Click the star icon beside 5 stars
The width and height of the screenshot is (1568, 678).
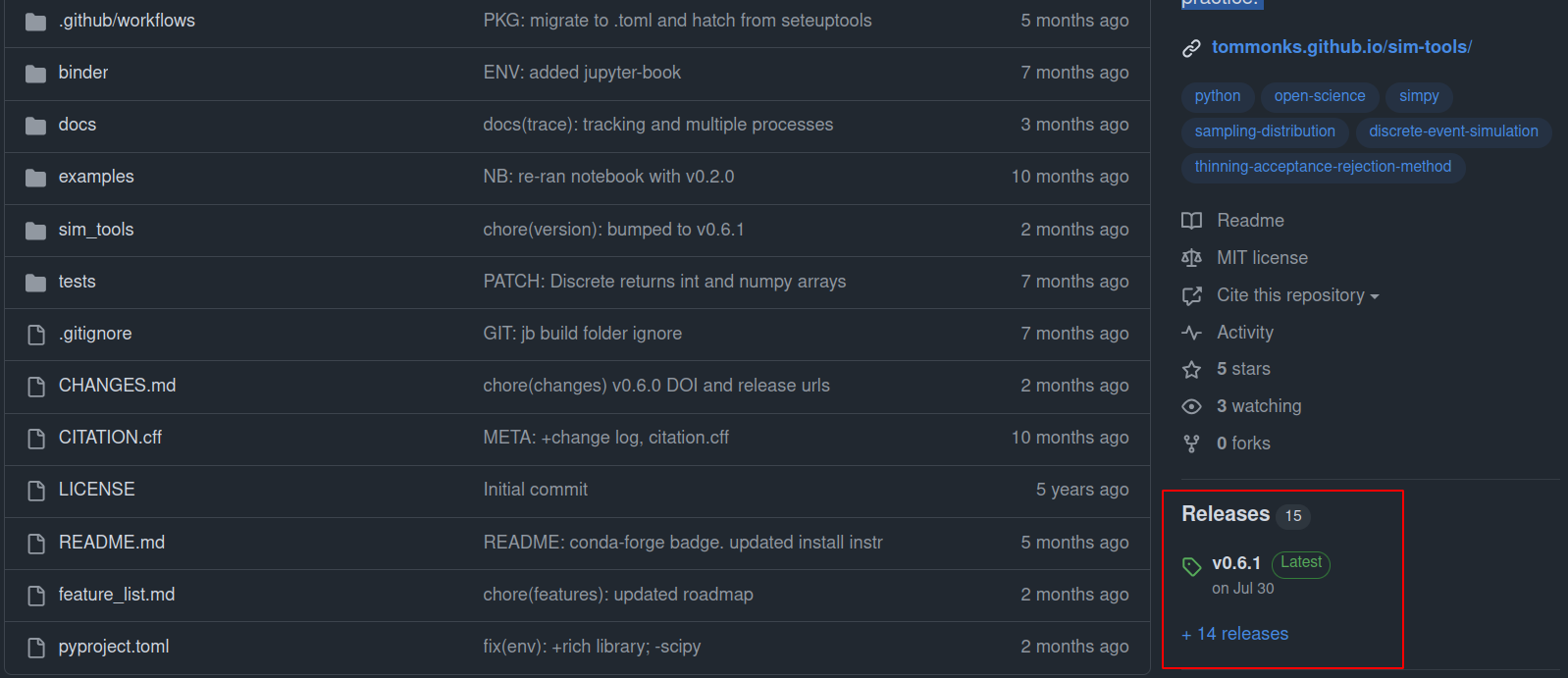pyautogui.click(x=1191, y=370)
